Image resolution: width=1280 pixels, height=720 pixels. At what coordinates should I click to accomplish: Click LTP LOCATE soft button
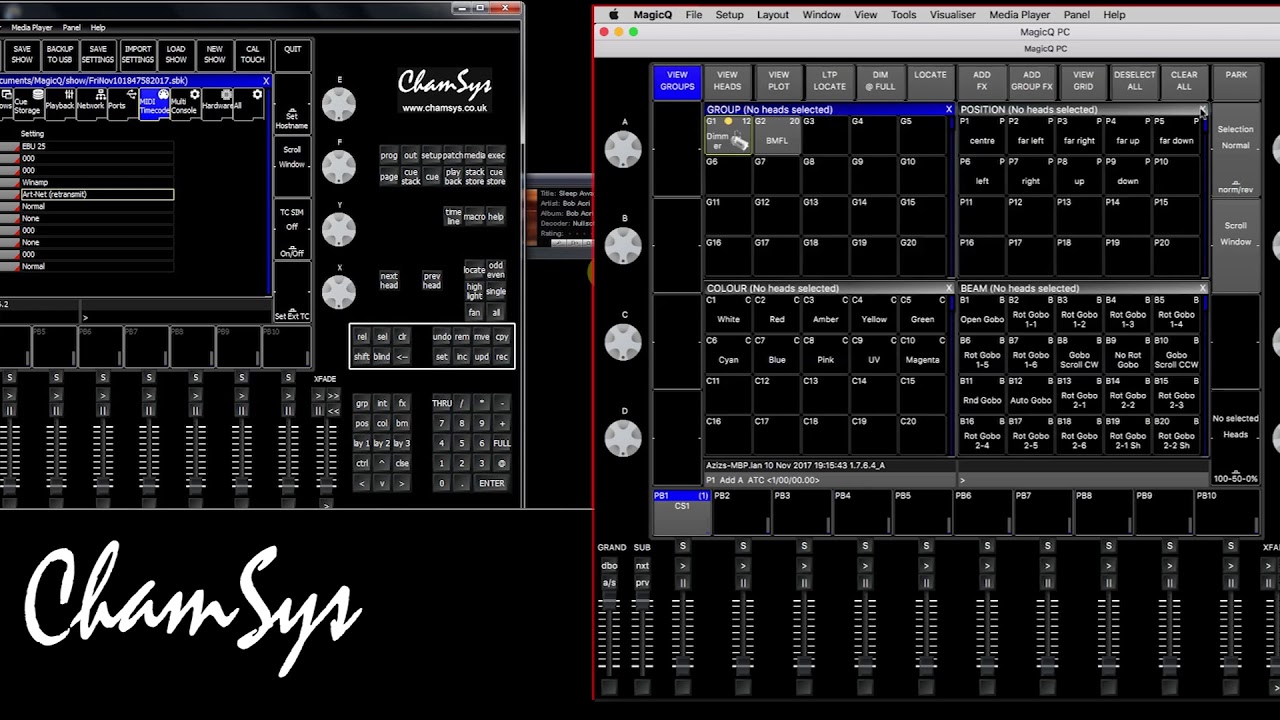829,81
